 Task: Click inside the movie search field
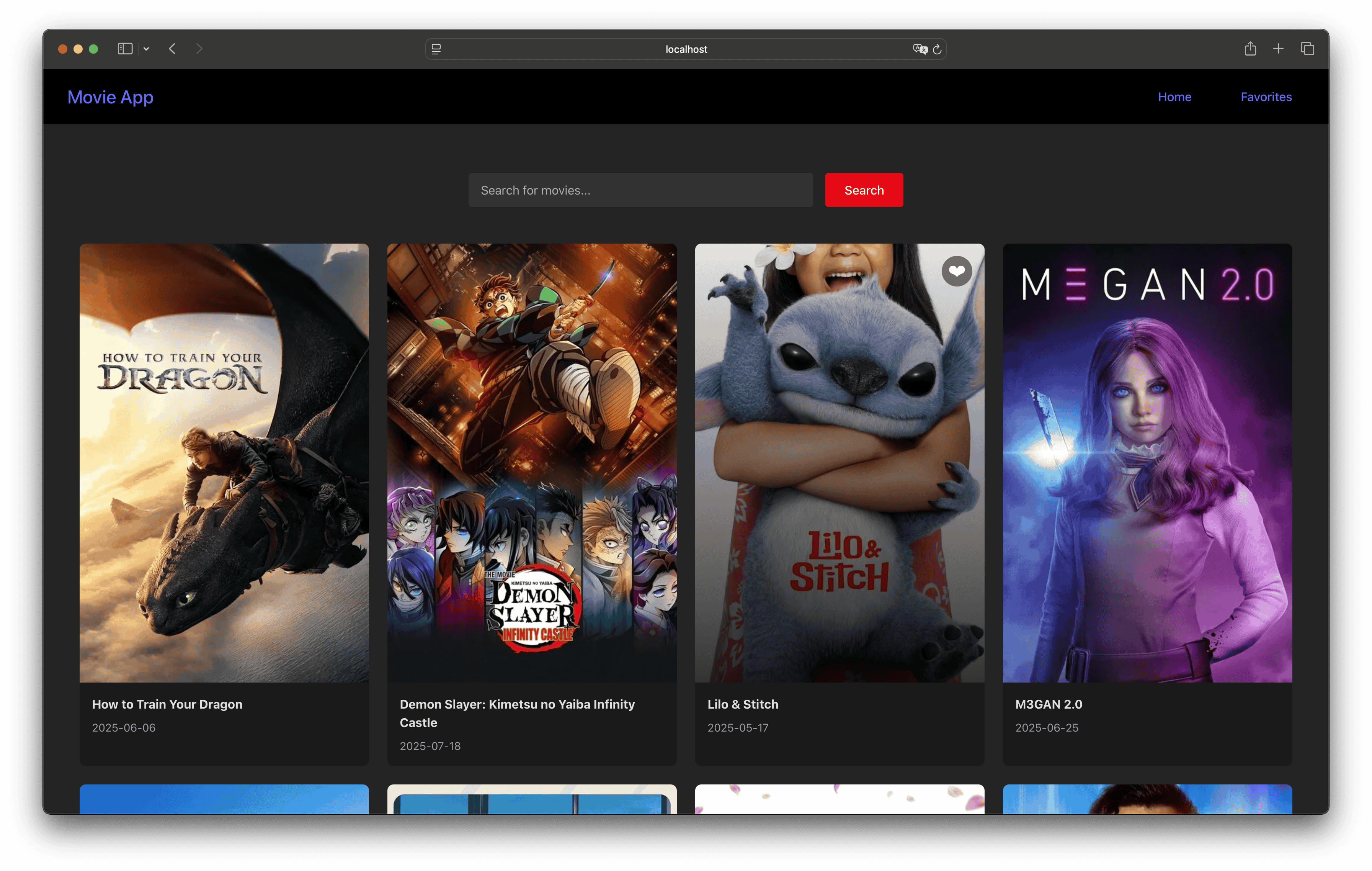coord(640,190)
